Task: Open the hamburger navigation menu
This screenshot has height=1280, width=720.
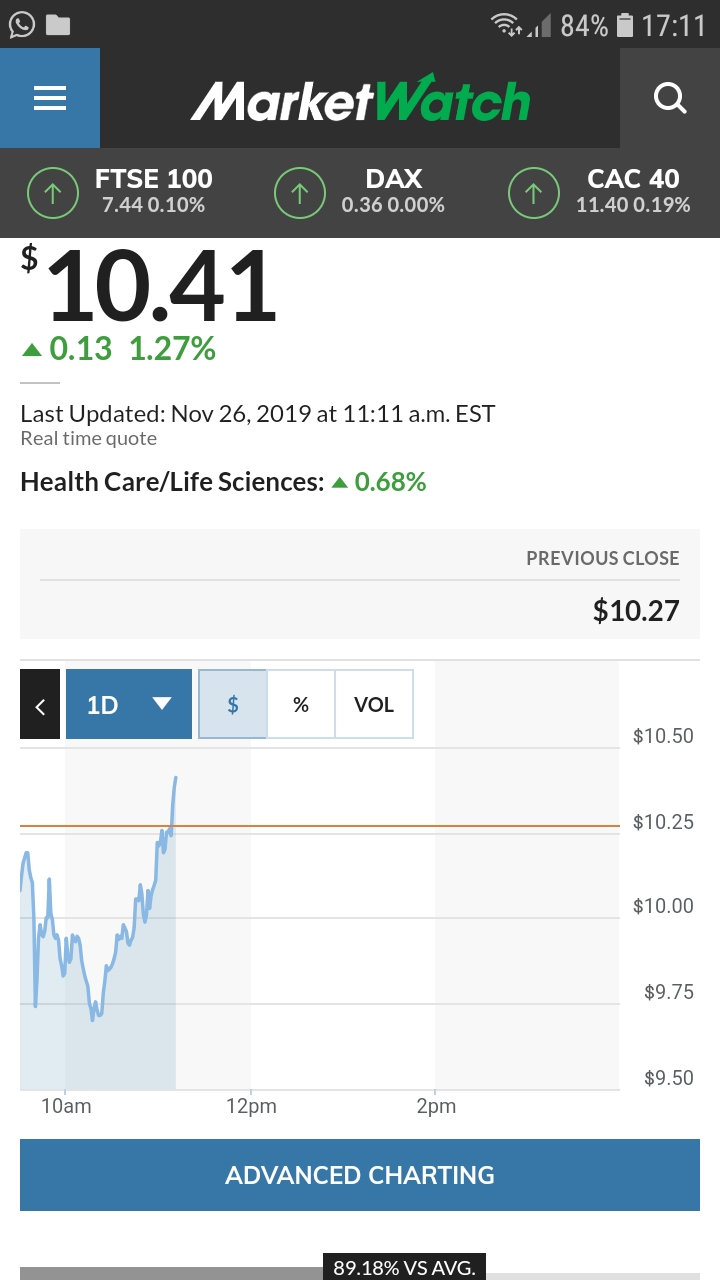Action: point(49,98)
